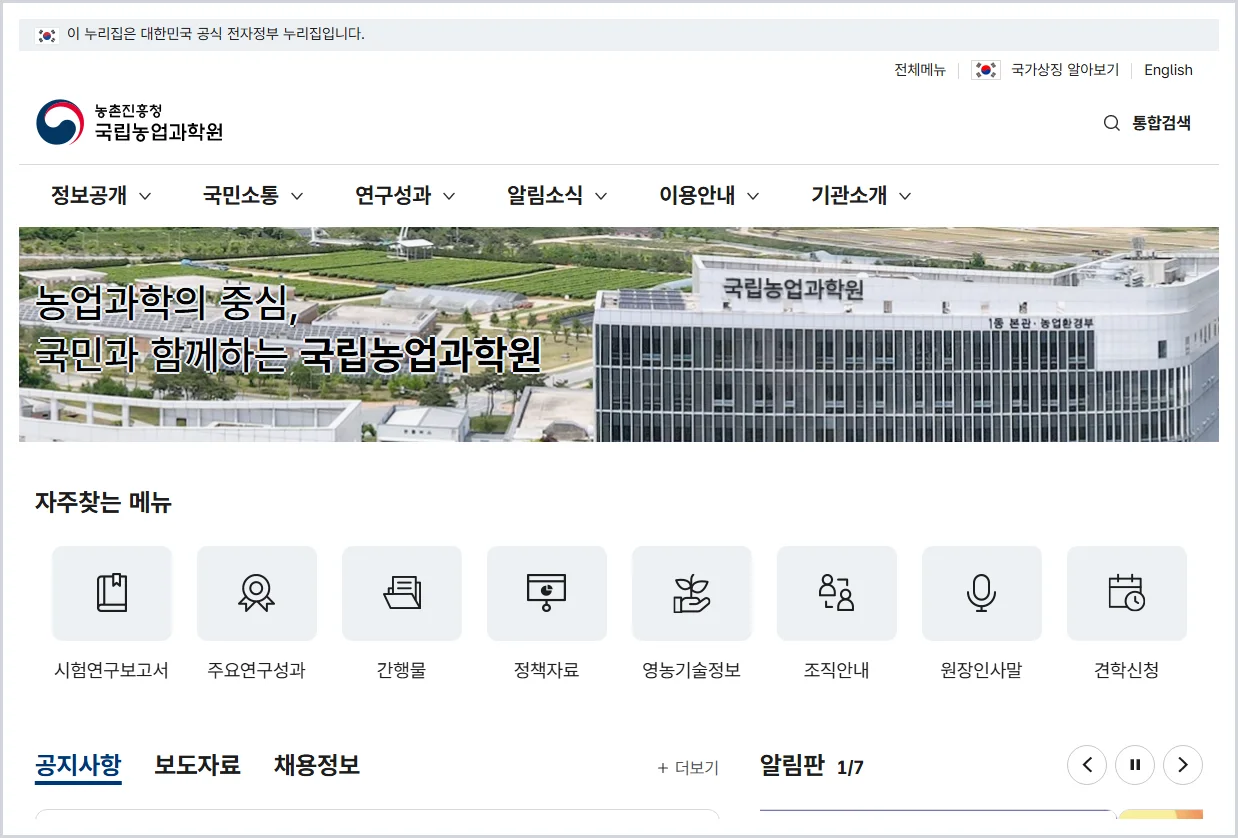
Task: Open the 영농기술정보 plant-in-hand icon
Action: (692, 593)
